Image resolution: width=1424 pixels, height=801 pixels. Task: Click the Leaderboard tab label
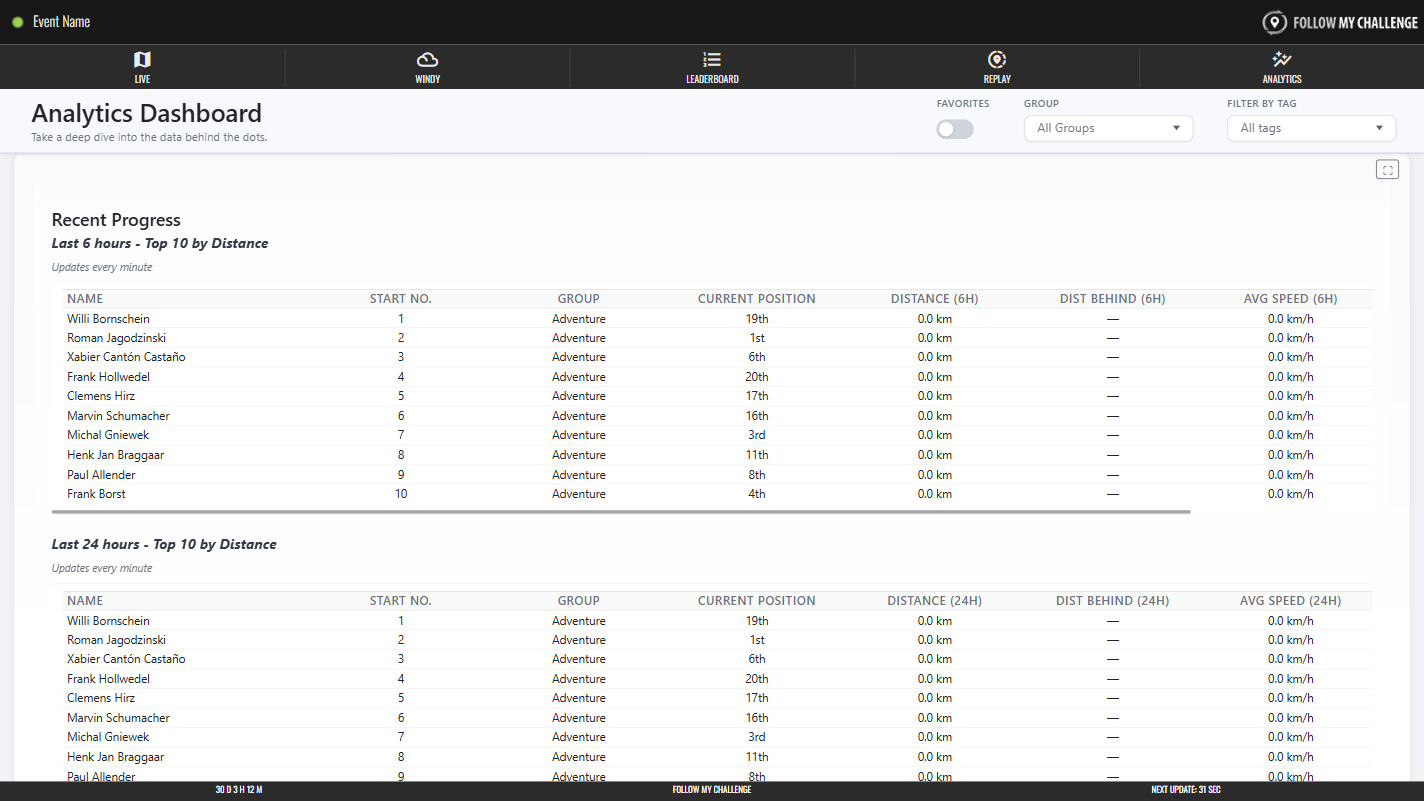tap(712, 79)
